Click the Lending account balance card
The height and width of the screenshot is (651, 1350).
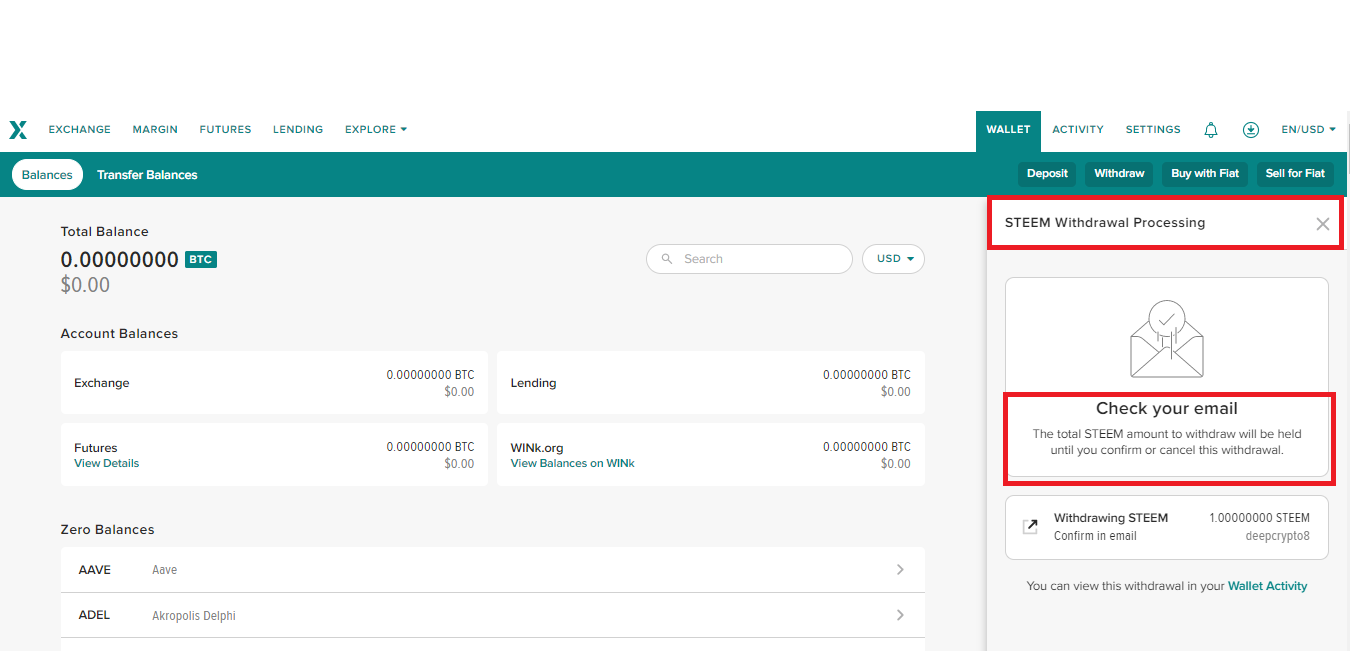pyautogui.click(x=711, y=382)
